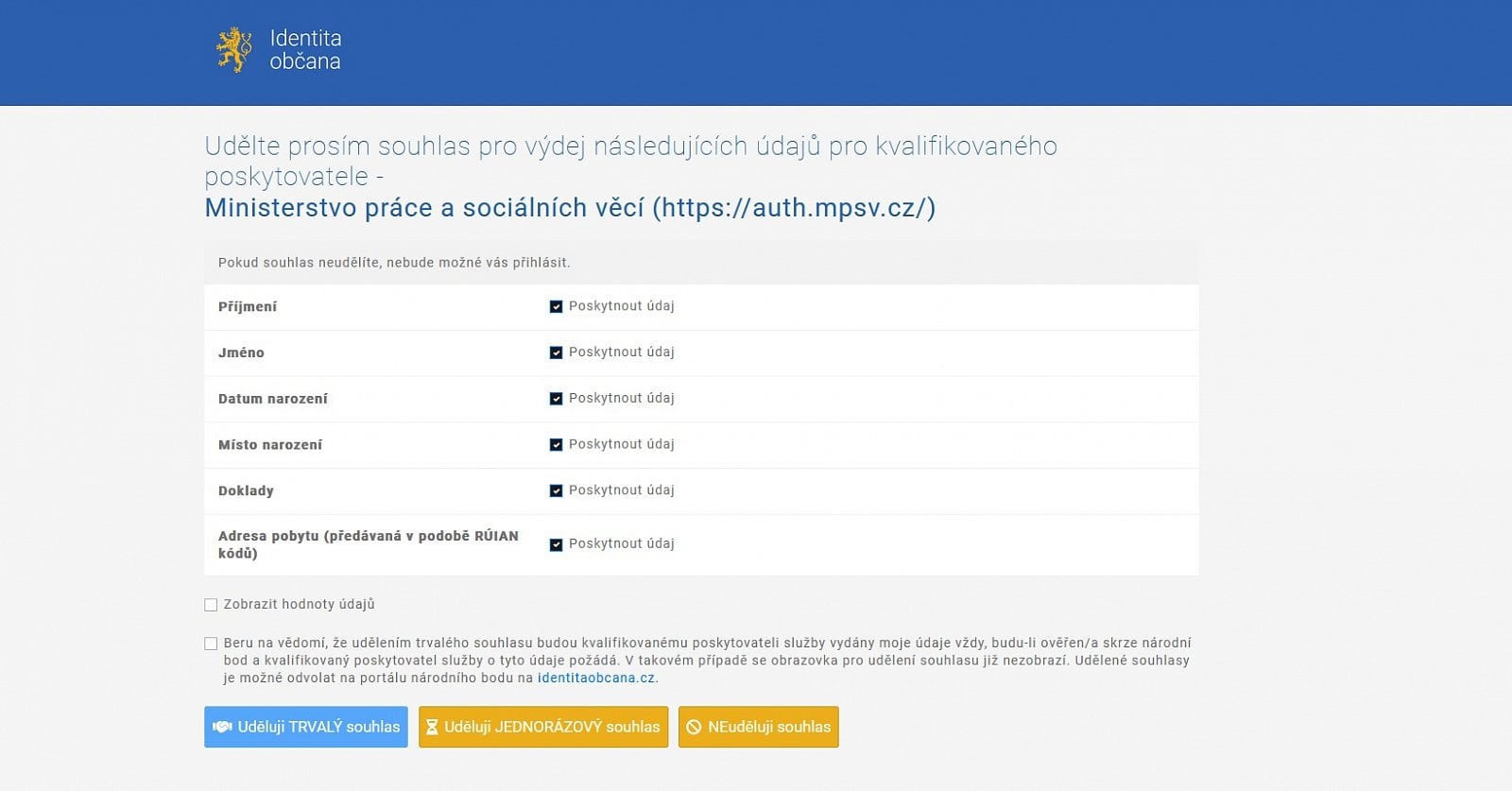Select the Jméno row label

[x=241, y=353]
